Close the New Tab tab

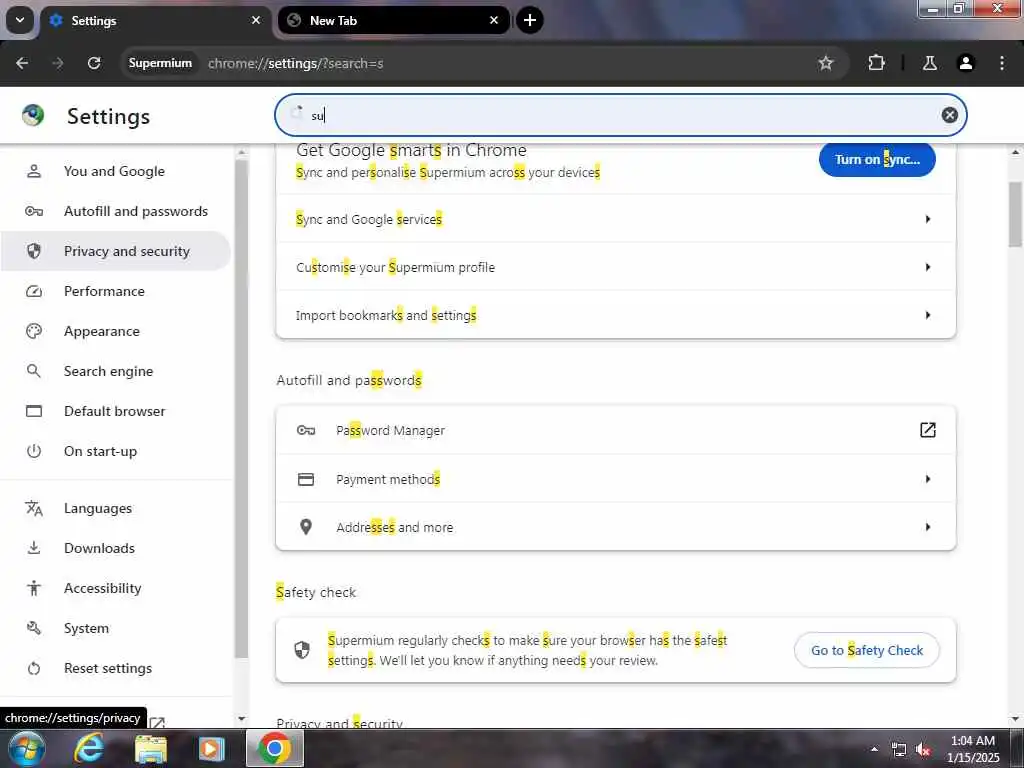(494, 20)
